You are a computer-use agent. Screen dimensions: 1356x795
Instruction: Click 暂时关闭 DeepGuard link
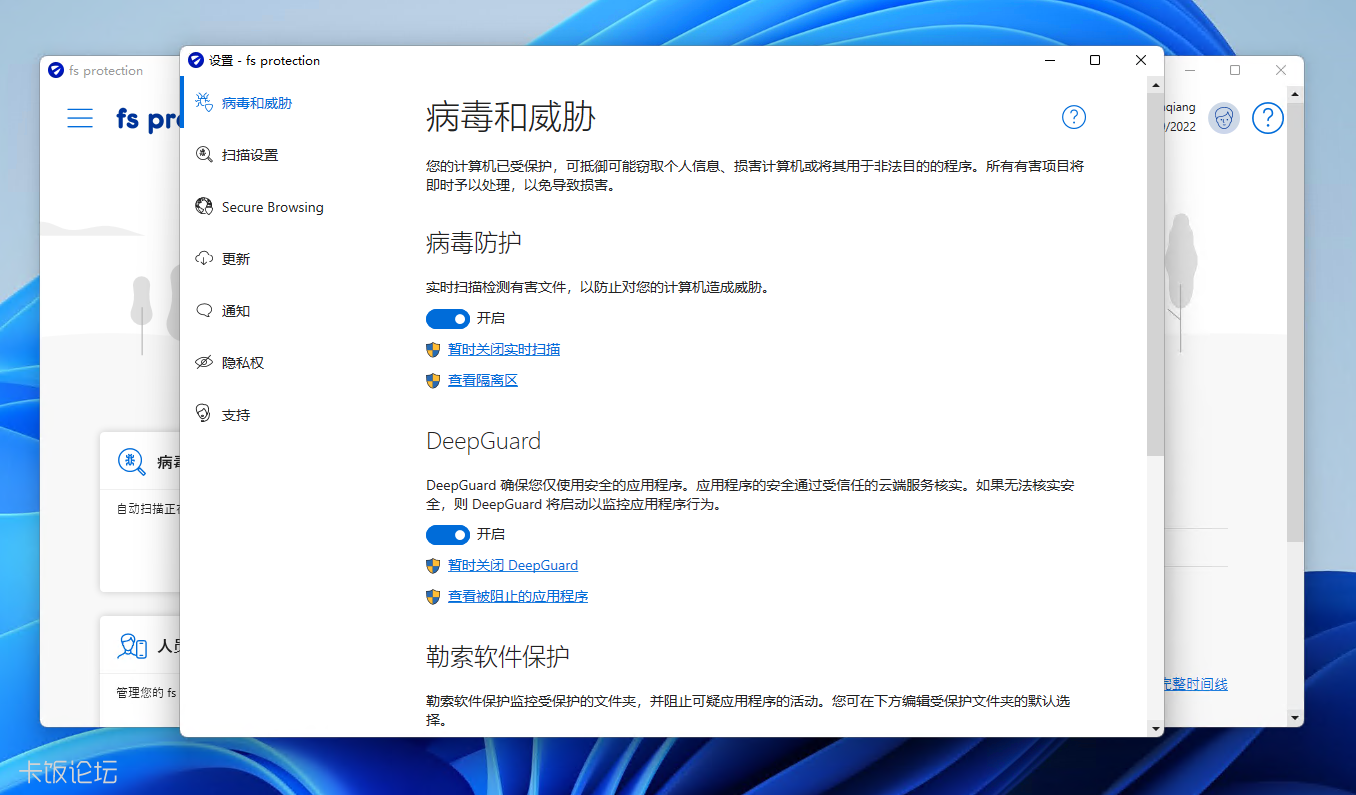(x=513, y=565)
